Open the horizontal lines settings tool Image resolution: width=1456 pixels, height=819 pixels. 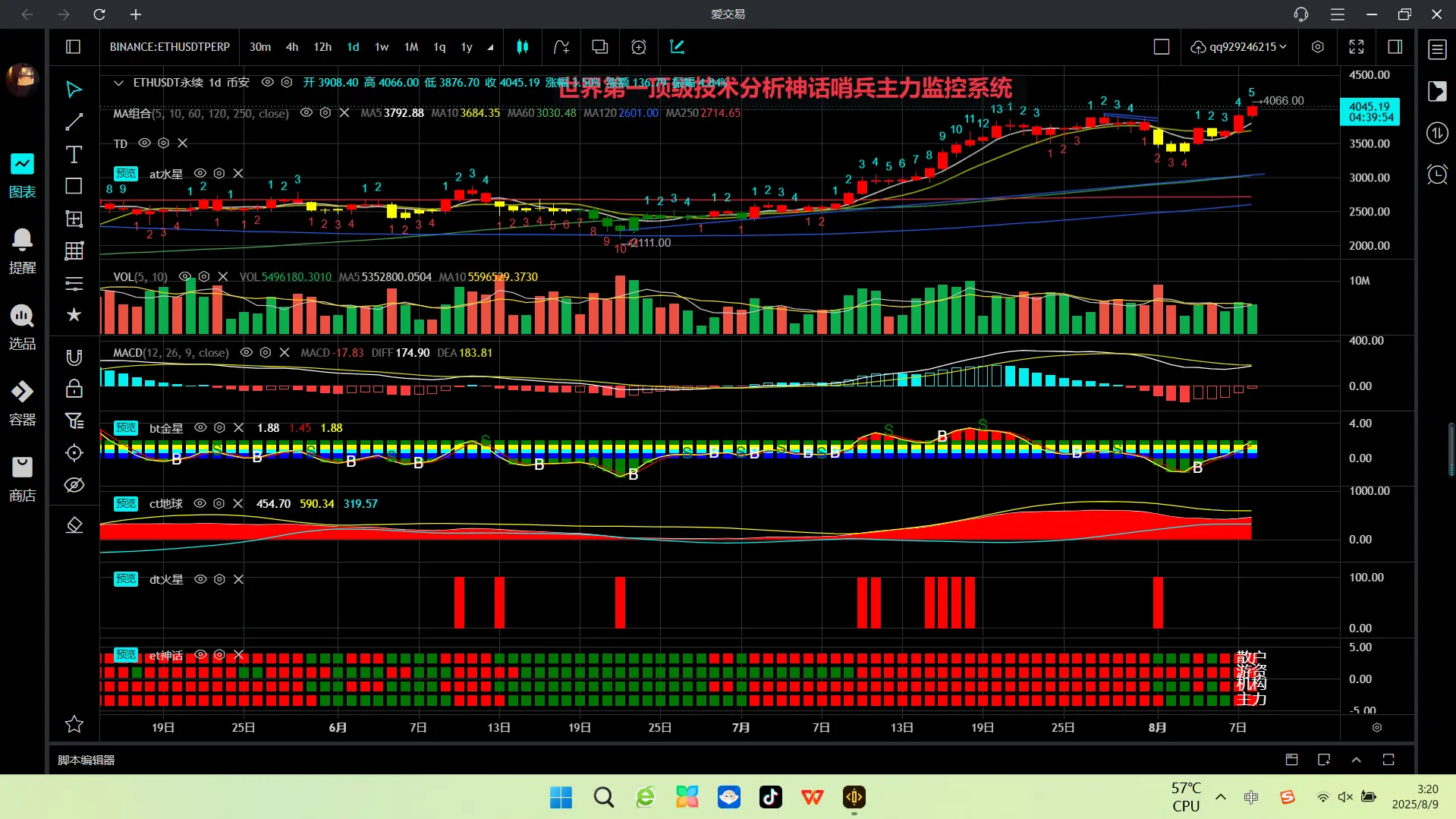point(74,284)
